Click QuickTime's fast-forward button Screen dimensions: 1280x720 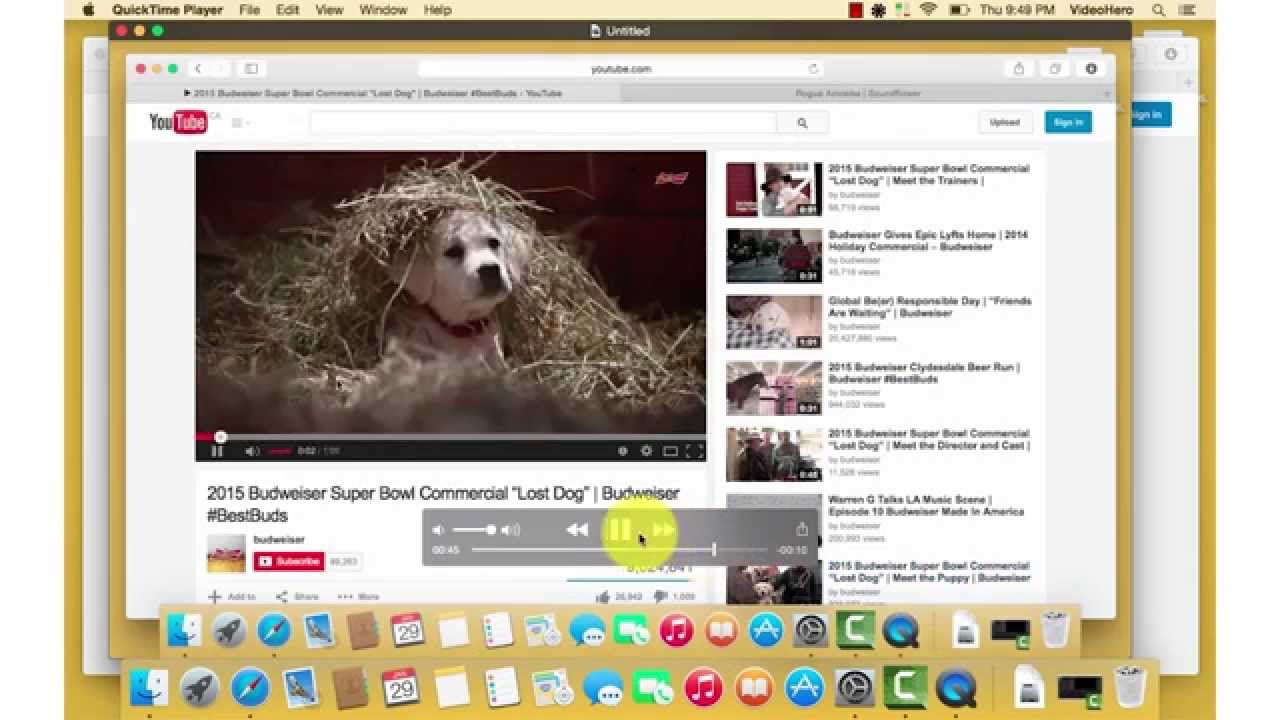pyautogui.click(x=663, y=530)
